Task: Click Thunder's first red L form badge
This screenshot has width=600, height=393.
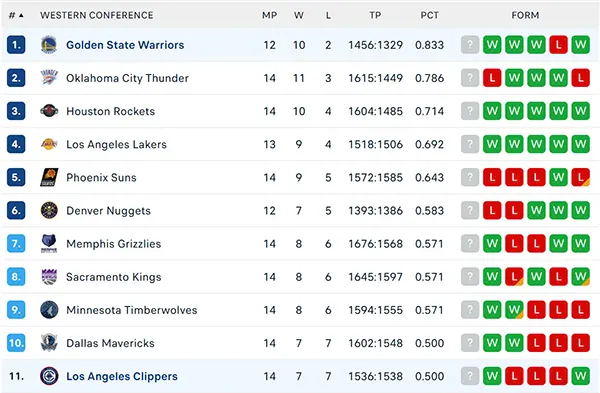Action: click(492, 78)
